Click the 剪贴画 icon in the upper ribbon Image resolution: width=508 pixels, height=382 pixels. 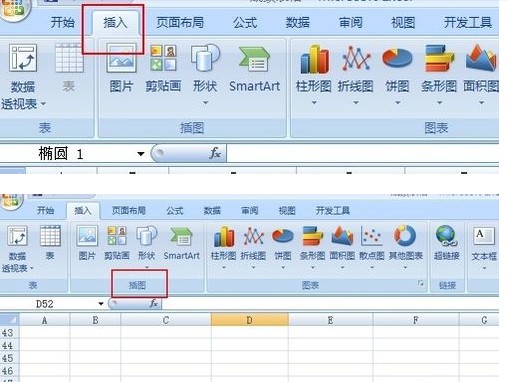click(163, 59)
